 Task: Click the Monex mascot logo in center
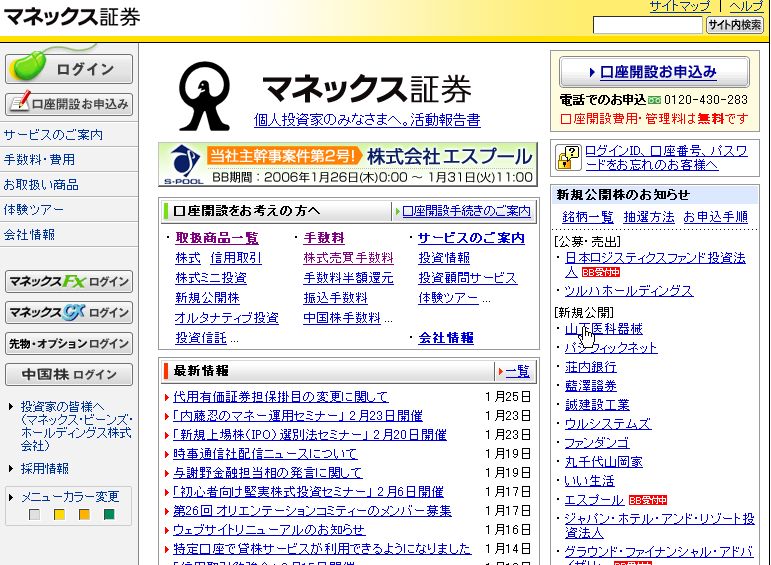click(x=204, y=97)
